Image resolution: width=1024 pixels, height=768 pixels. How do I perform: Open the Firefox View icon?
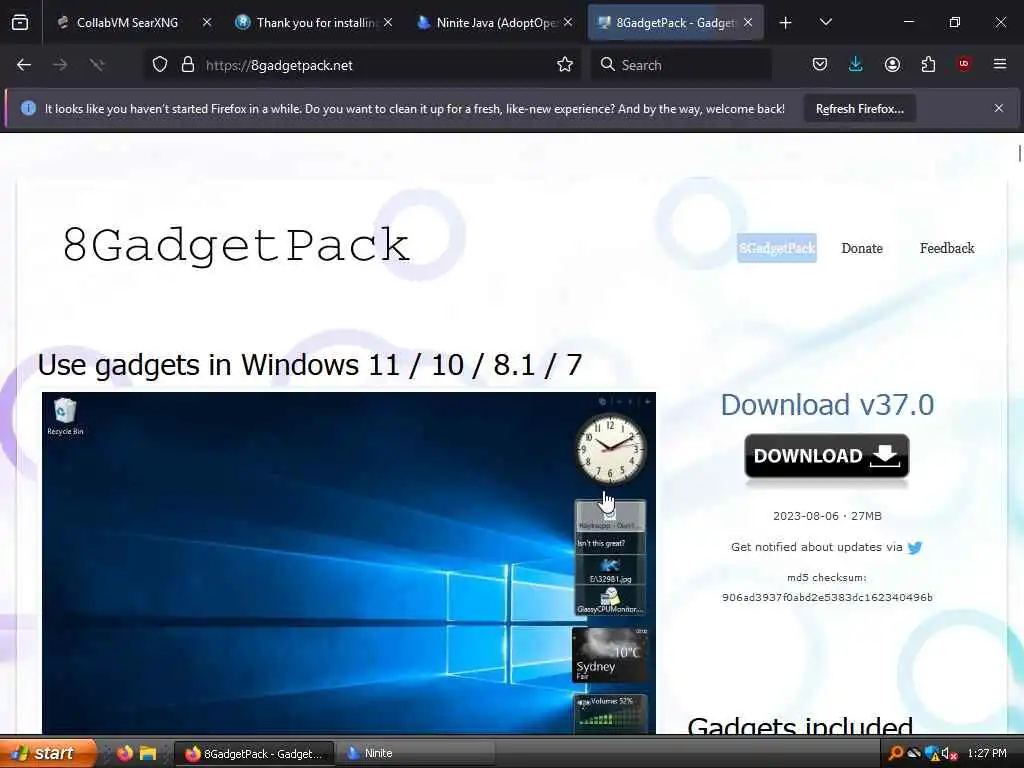(20, 23)
